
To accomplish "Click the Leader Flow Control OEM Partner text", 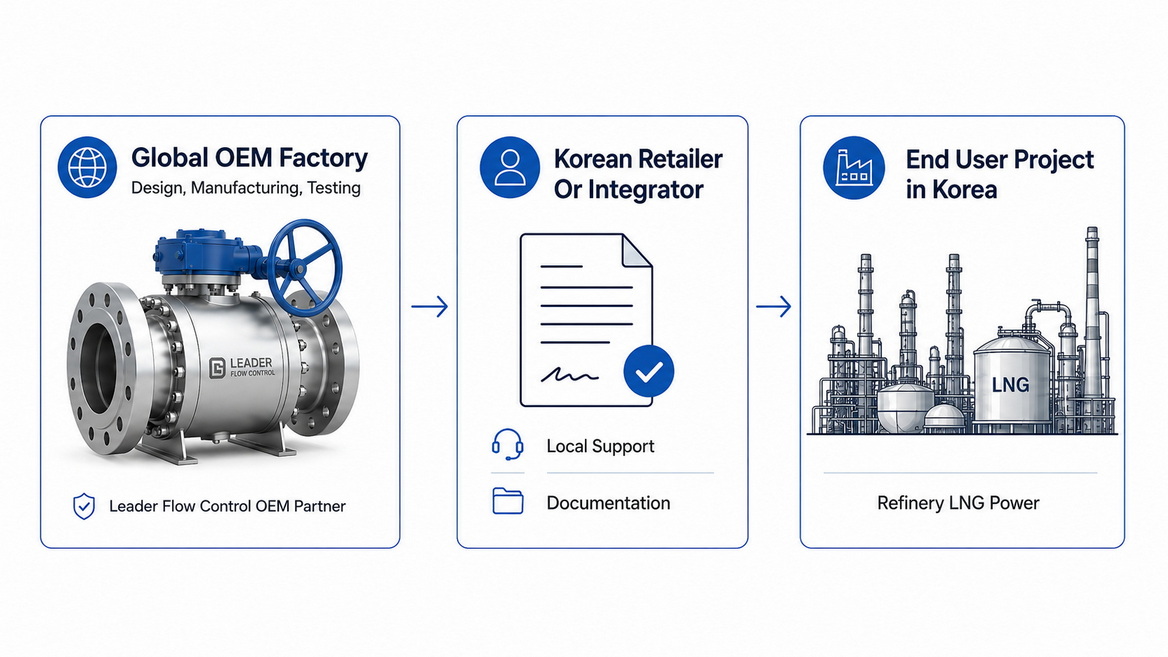I will pyautogui.click(x=227, y=507).
